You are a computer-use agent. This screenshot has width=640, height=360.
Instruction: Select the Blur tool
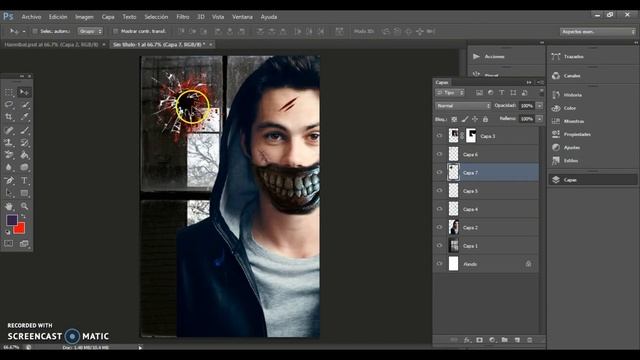pos(9,167)
